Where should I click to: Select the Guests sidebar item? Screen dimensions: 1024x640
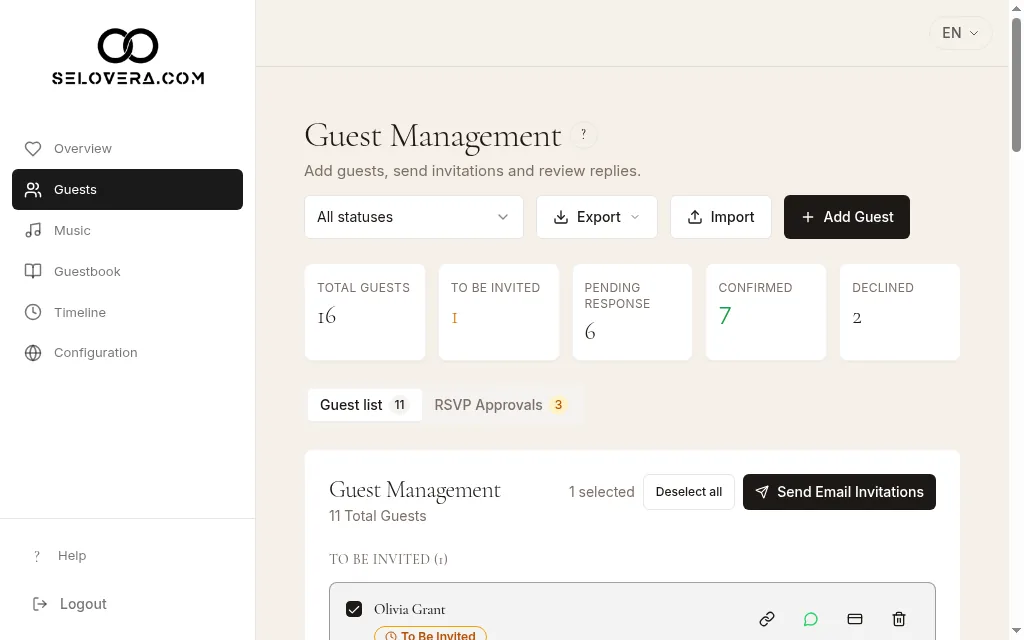coord(127,189)
